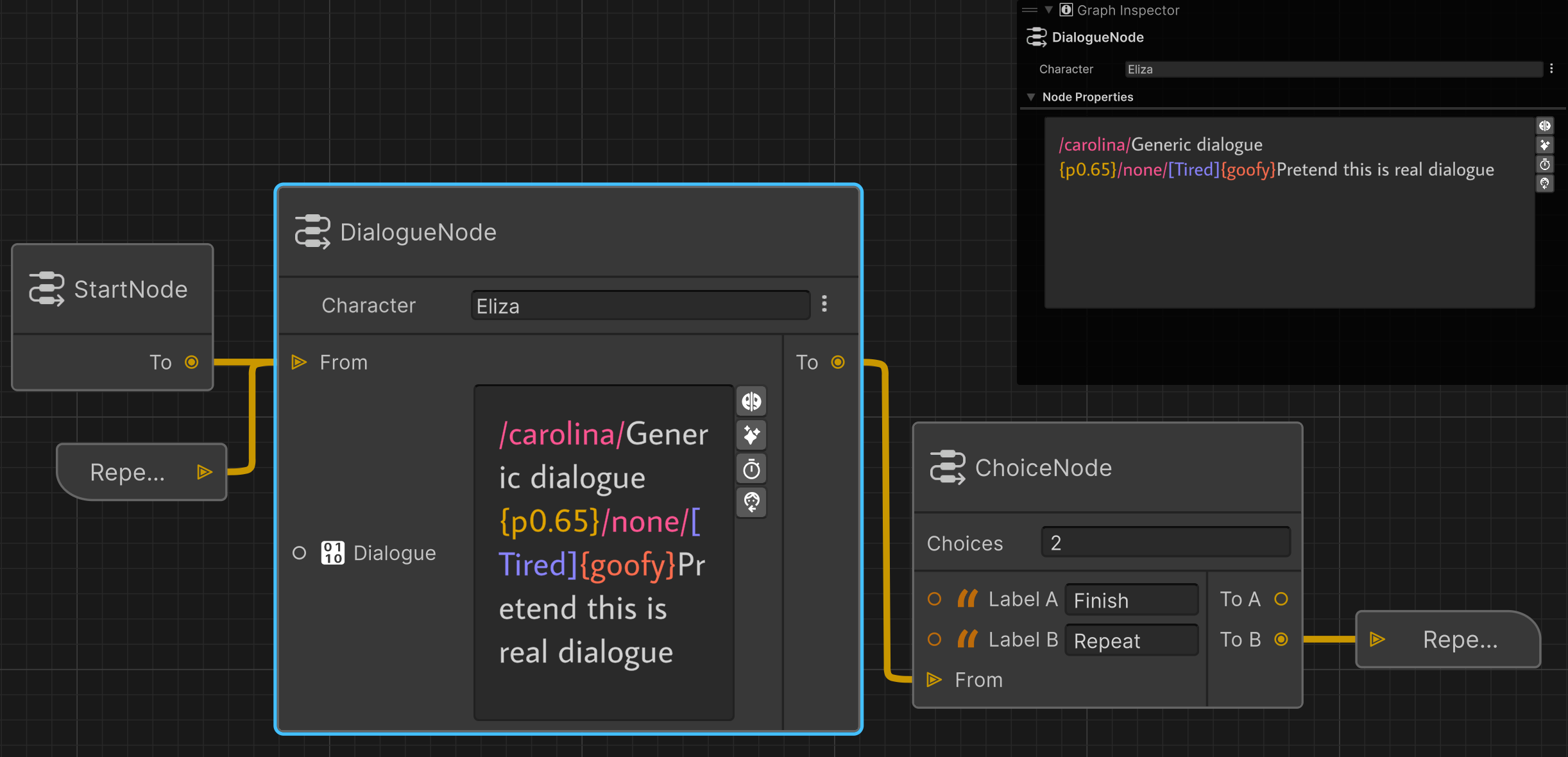This screenshot has width=1568, height=757.
Task: Select the ChoiceNode To B output port
Action: coord(1281,639)
